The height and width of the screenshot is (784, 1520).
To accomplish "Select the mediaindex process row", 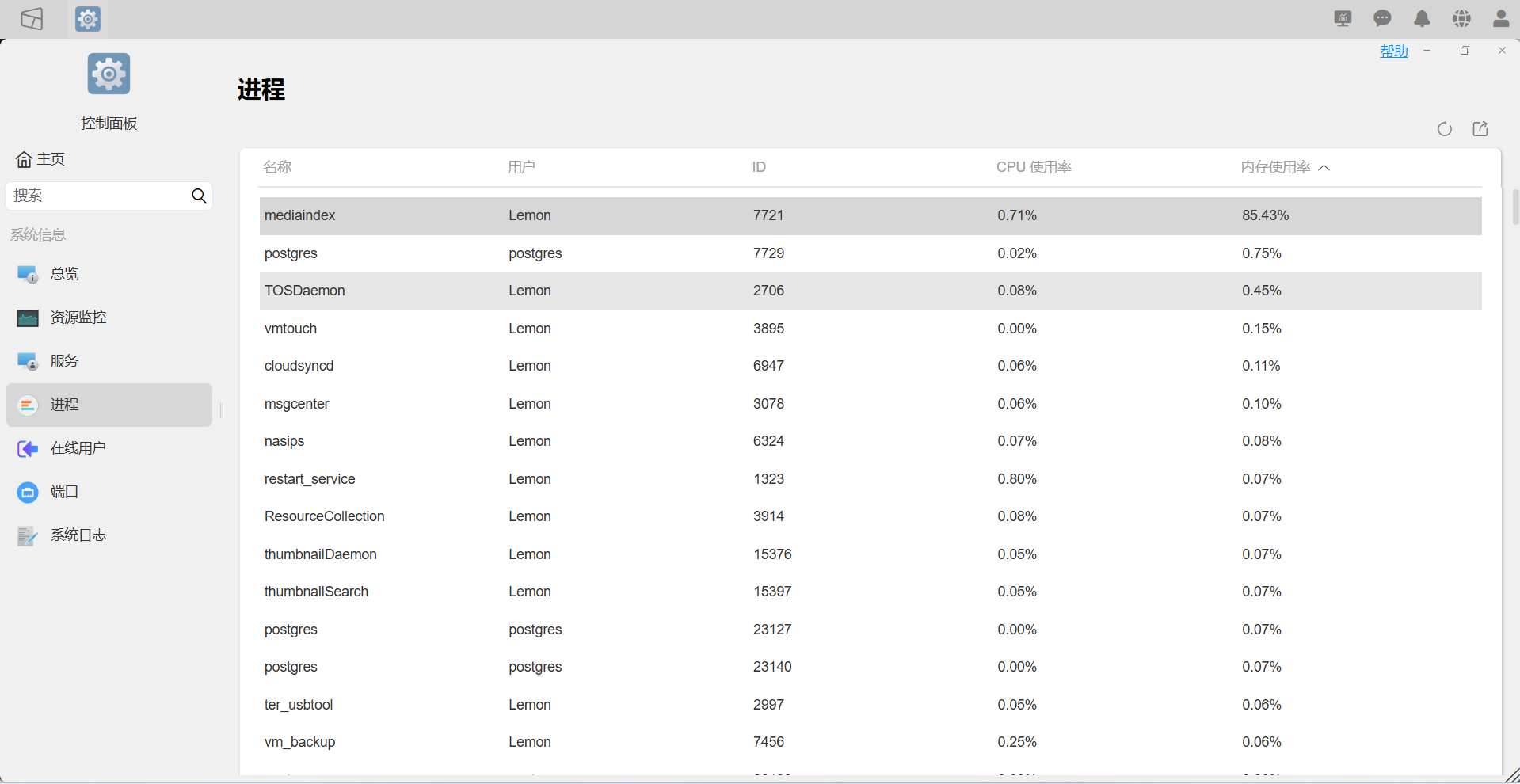I will tap(870, 215).
